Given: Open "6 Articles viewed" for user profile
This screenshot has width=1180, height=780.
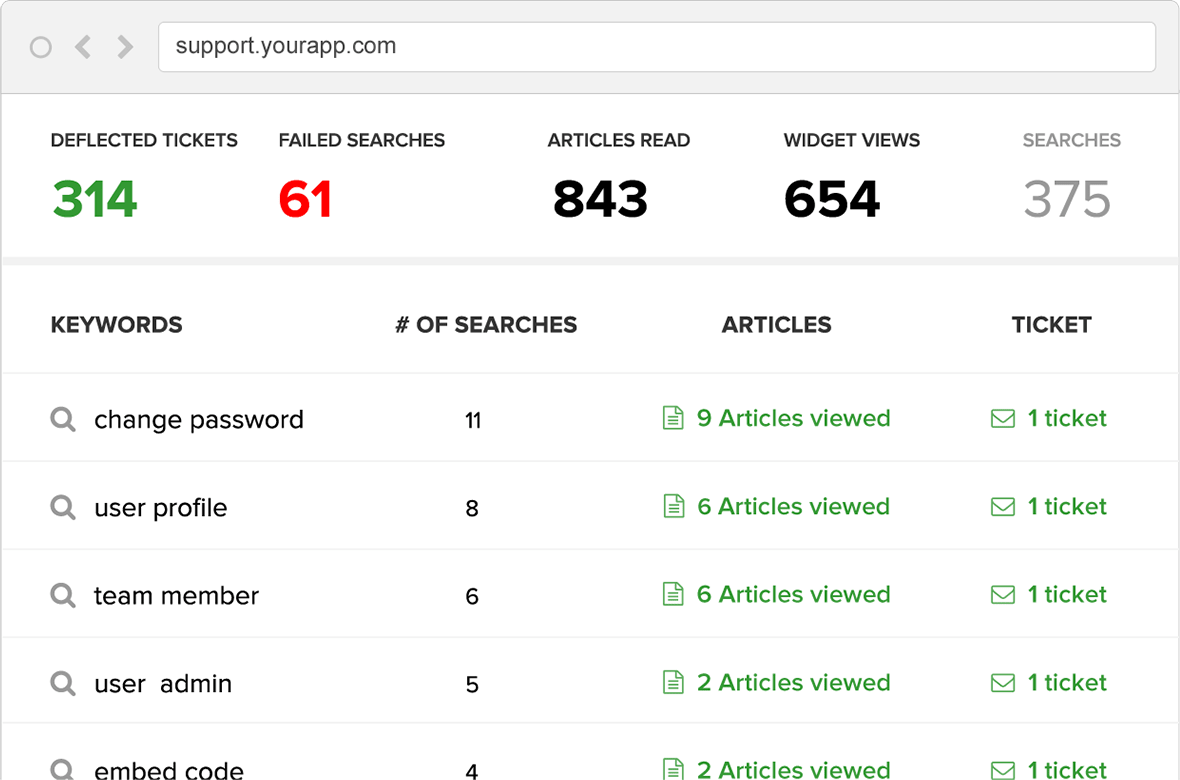Looking at the screenshot, I should [x=793, y=506].
